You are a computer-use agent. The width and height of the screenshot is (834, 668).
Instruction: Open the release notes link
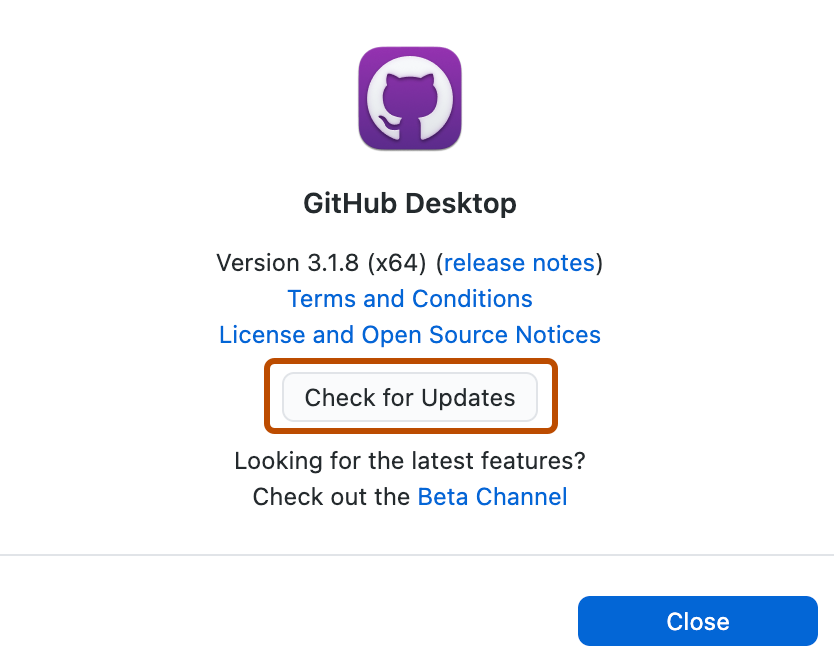click(519, 263)
